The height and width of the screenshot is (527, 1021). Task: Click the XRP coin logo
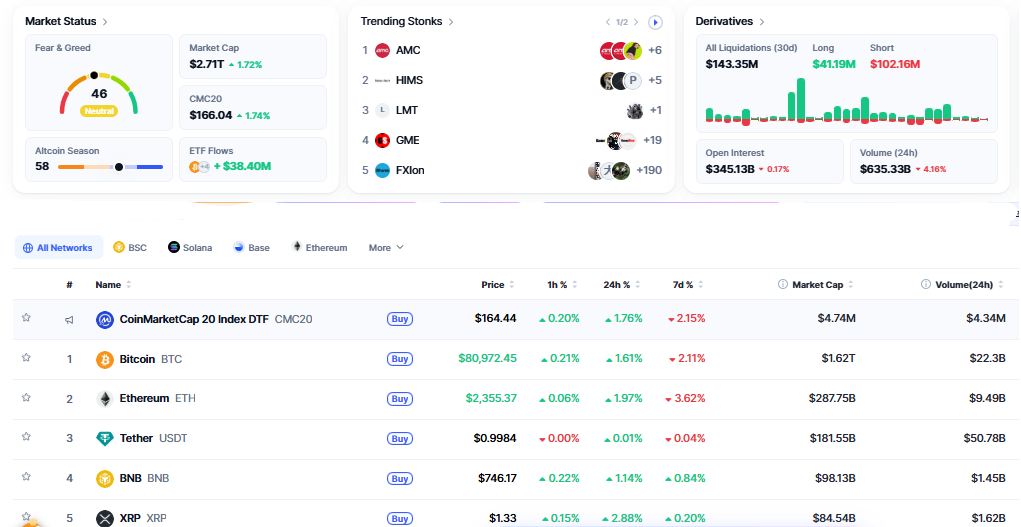point(105,519)
